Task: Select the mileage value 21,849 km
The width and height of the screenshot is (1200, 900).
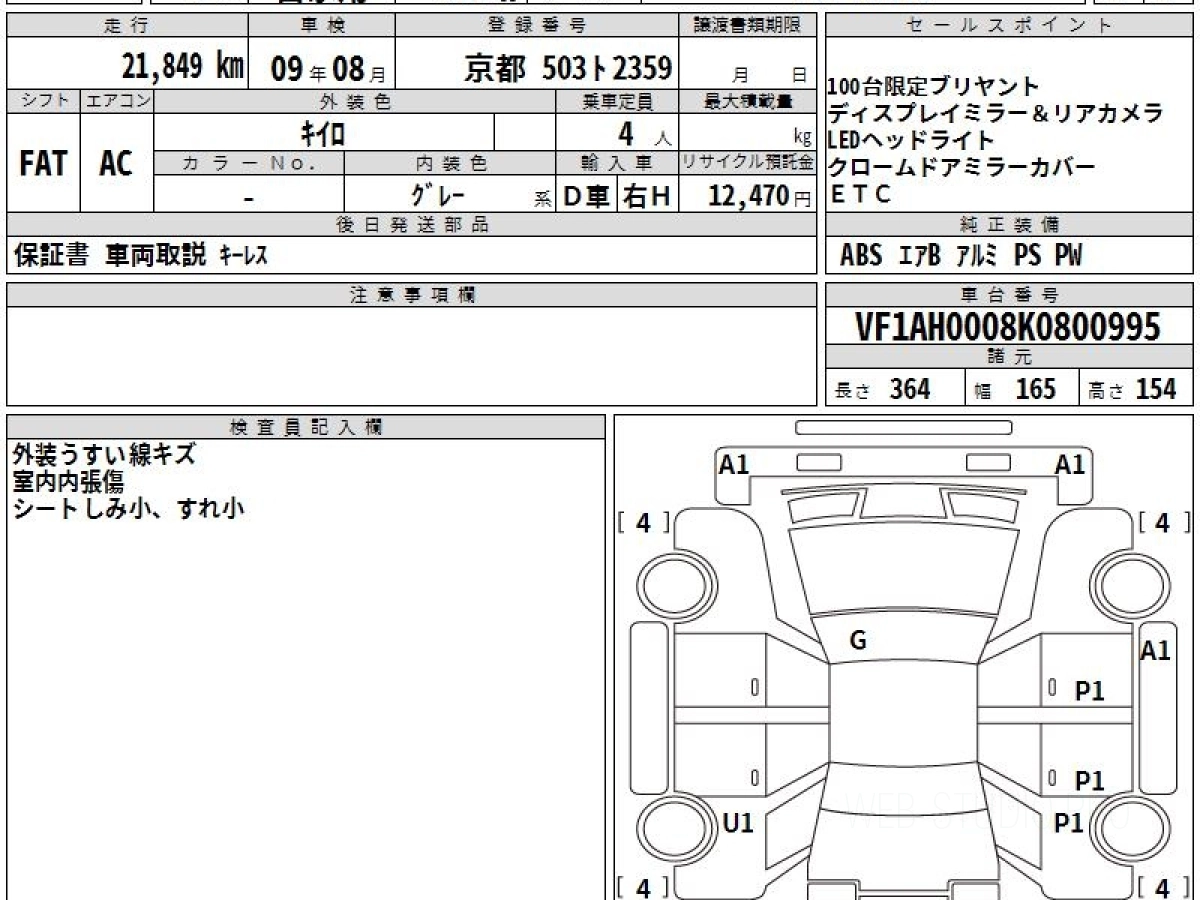Action: click(182, 67)
